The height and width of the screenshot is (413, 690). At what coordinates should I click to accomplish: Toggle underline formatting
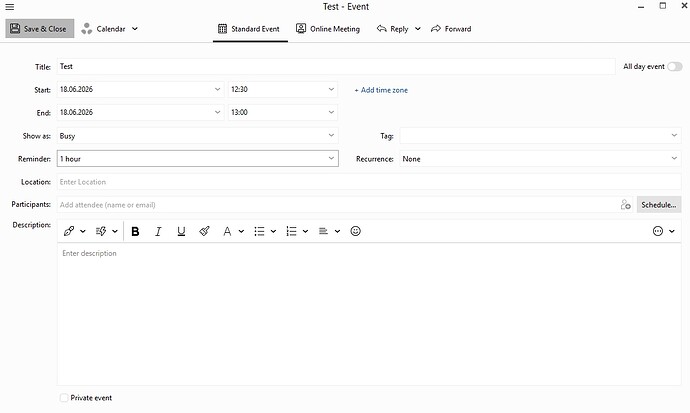181,231
